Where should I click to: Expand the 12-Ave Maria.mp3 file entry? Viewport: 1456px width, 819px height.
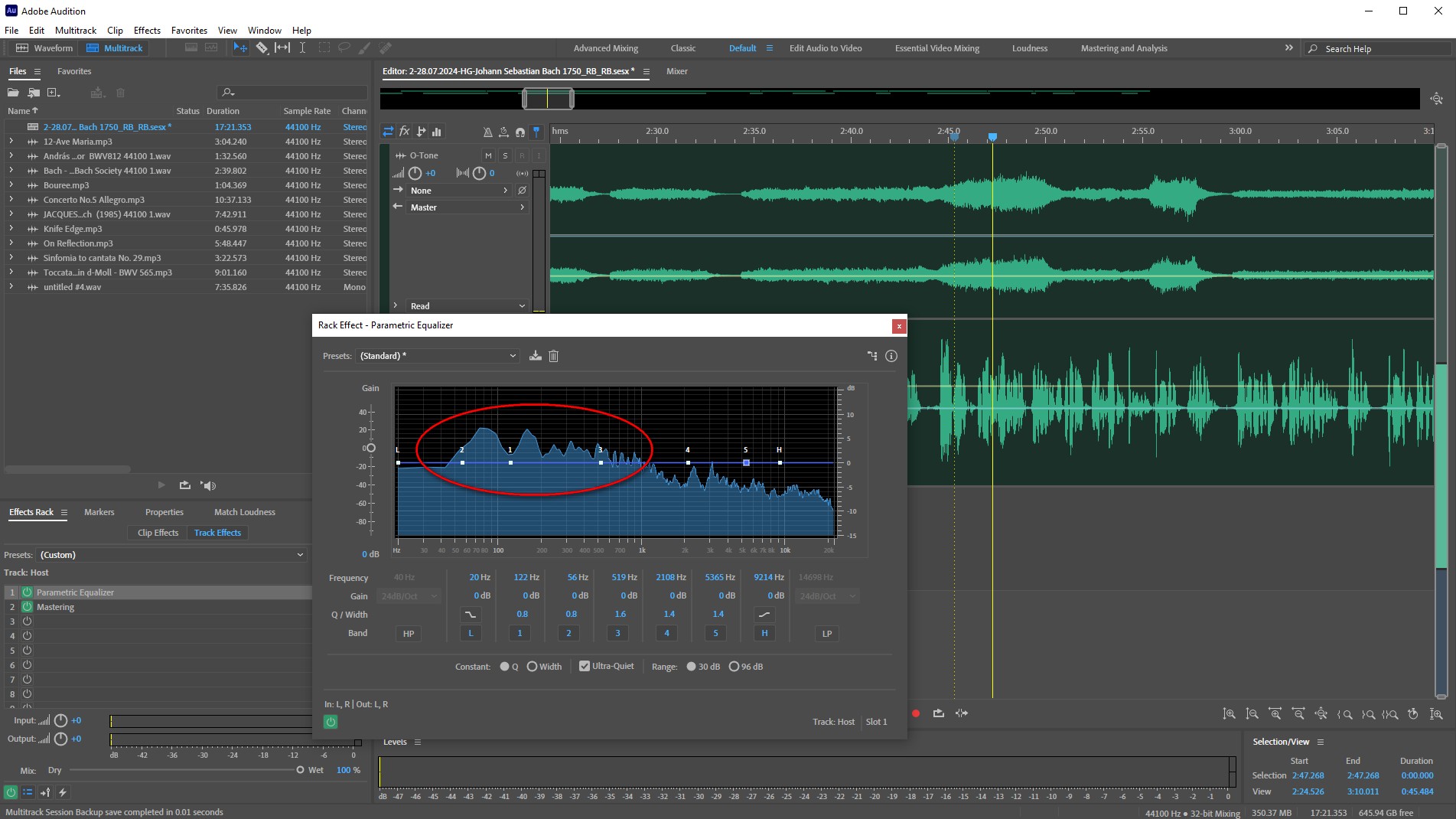11,142
